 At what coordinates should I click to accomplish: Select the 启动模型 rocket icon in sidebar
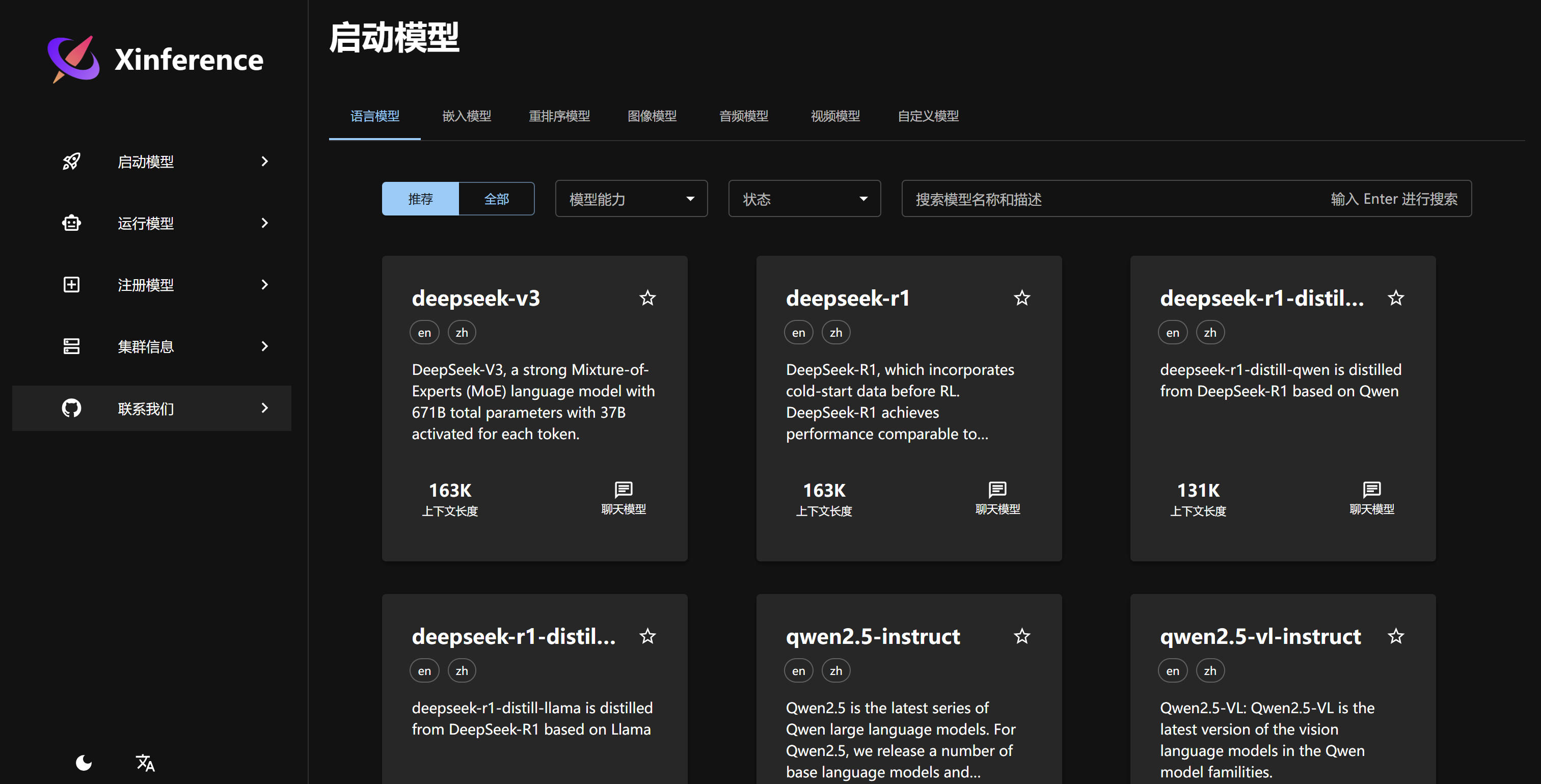pos(71,161)
